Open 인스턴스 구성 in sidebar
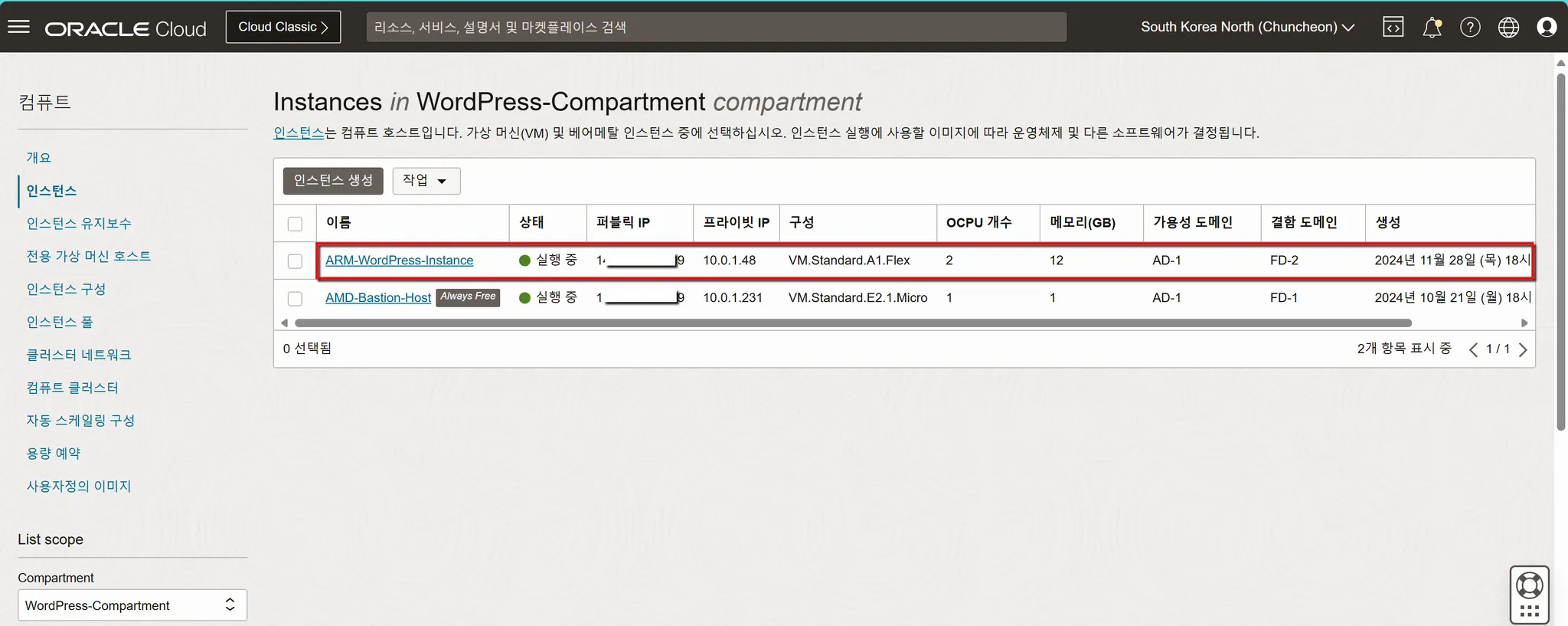1568x626 pixels. (x=66, y=289)
